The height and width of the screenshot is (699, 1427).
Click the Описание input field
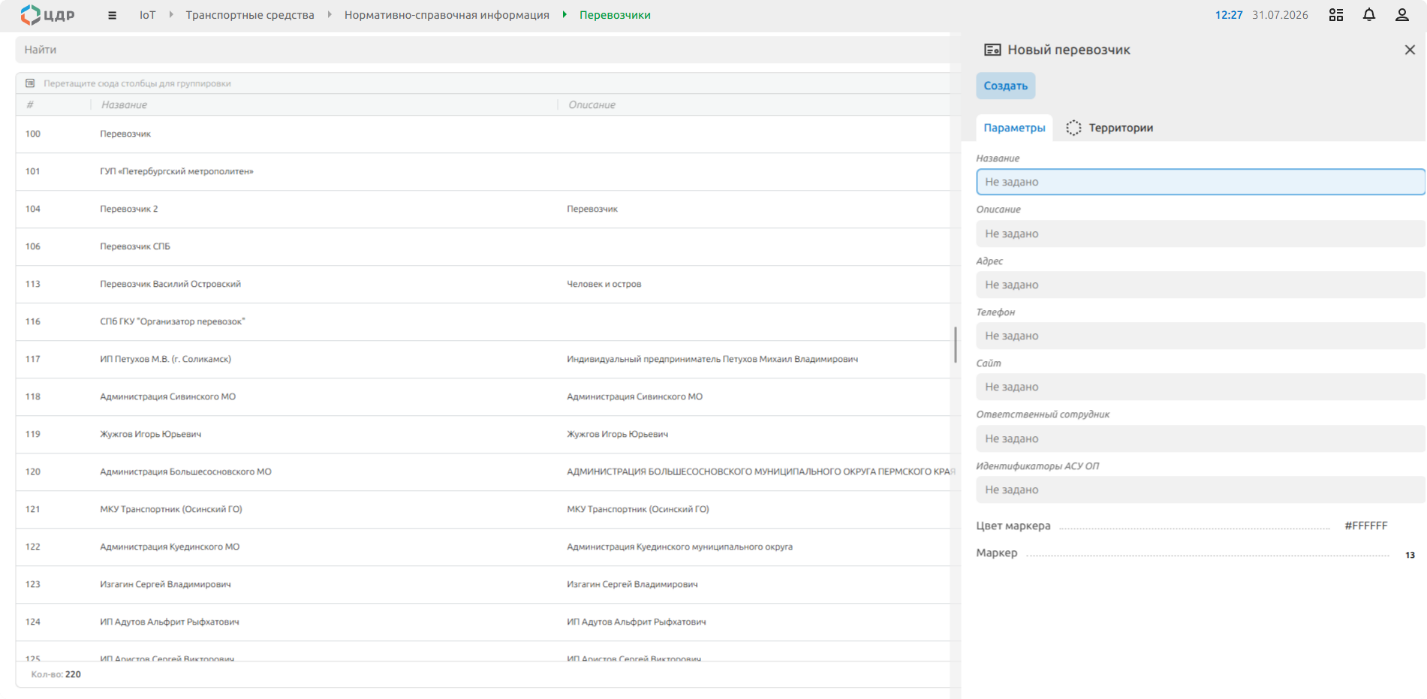1200,233
